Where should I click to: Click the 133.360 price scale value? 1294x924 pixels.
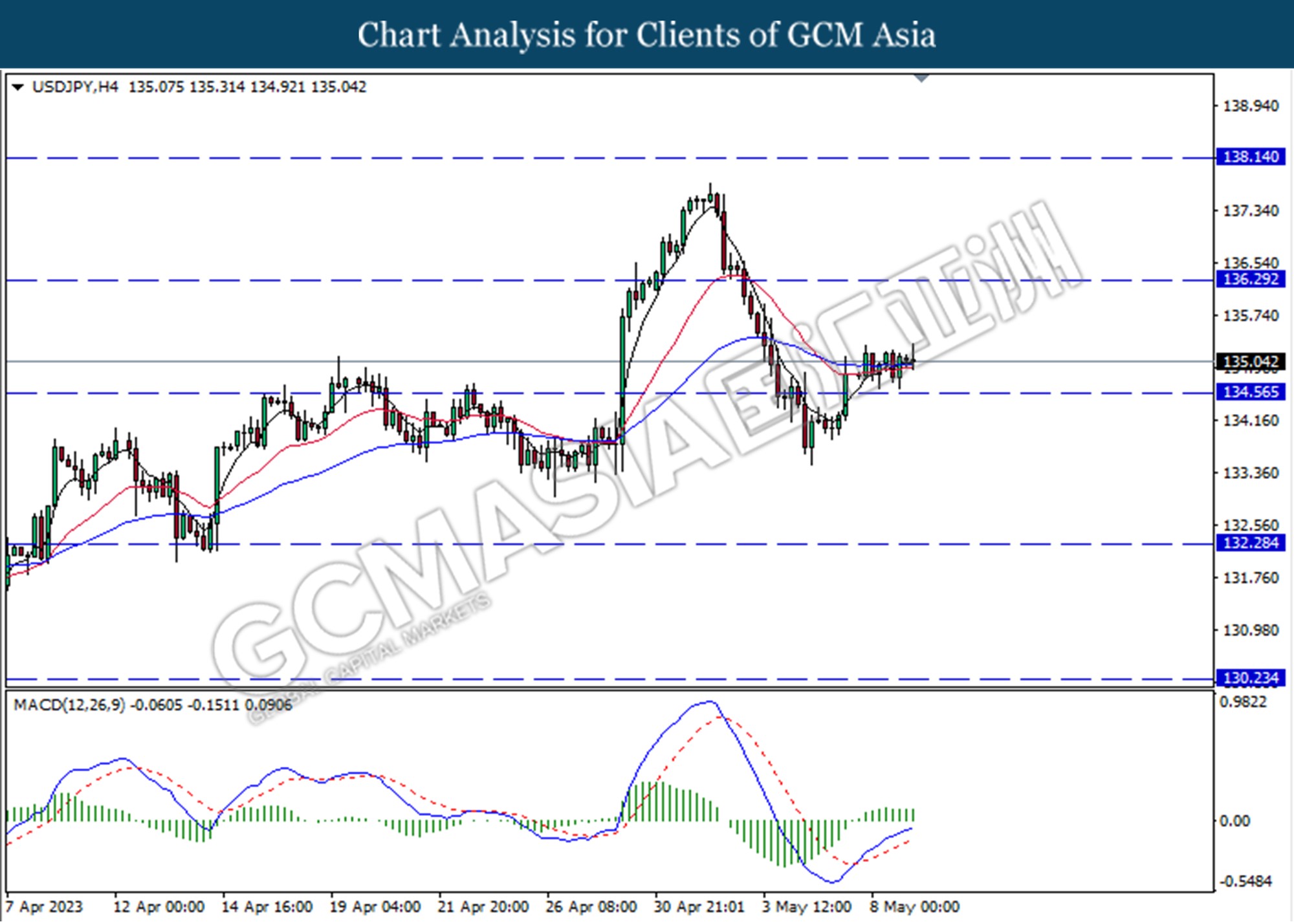click(x=1250, y=473)
